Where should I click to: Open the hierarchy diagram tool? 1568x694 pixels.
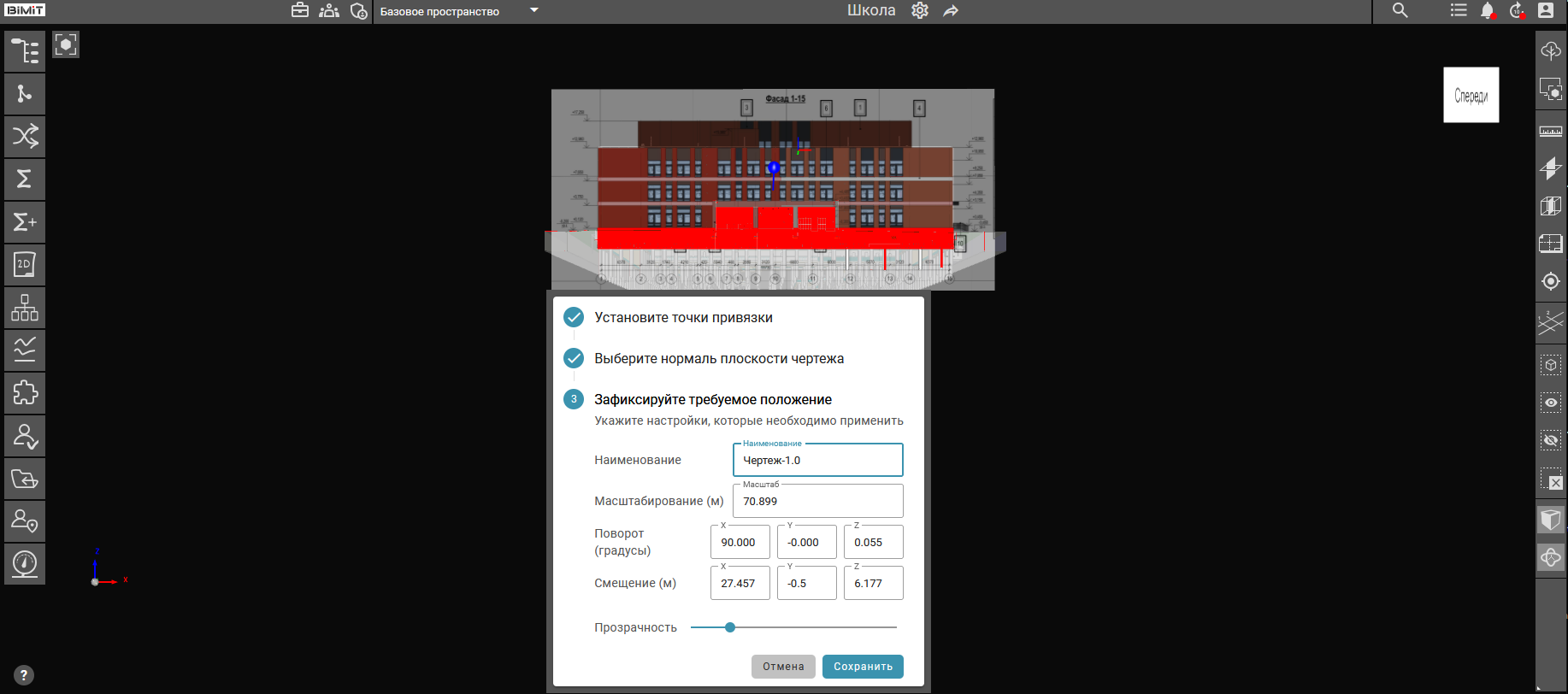pyautogui.click(x=25, y=308)
